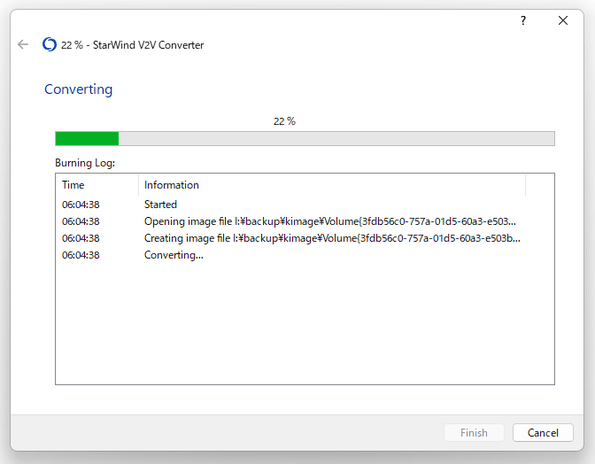Image resolution: width=595 pixels, height=464 pixels.
Task: Cancel the conversion in progress
Action: click(x=543, y=433)
